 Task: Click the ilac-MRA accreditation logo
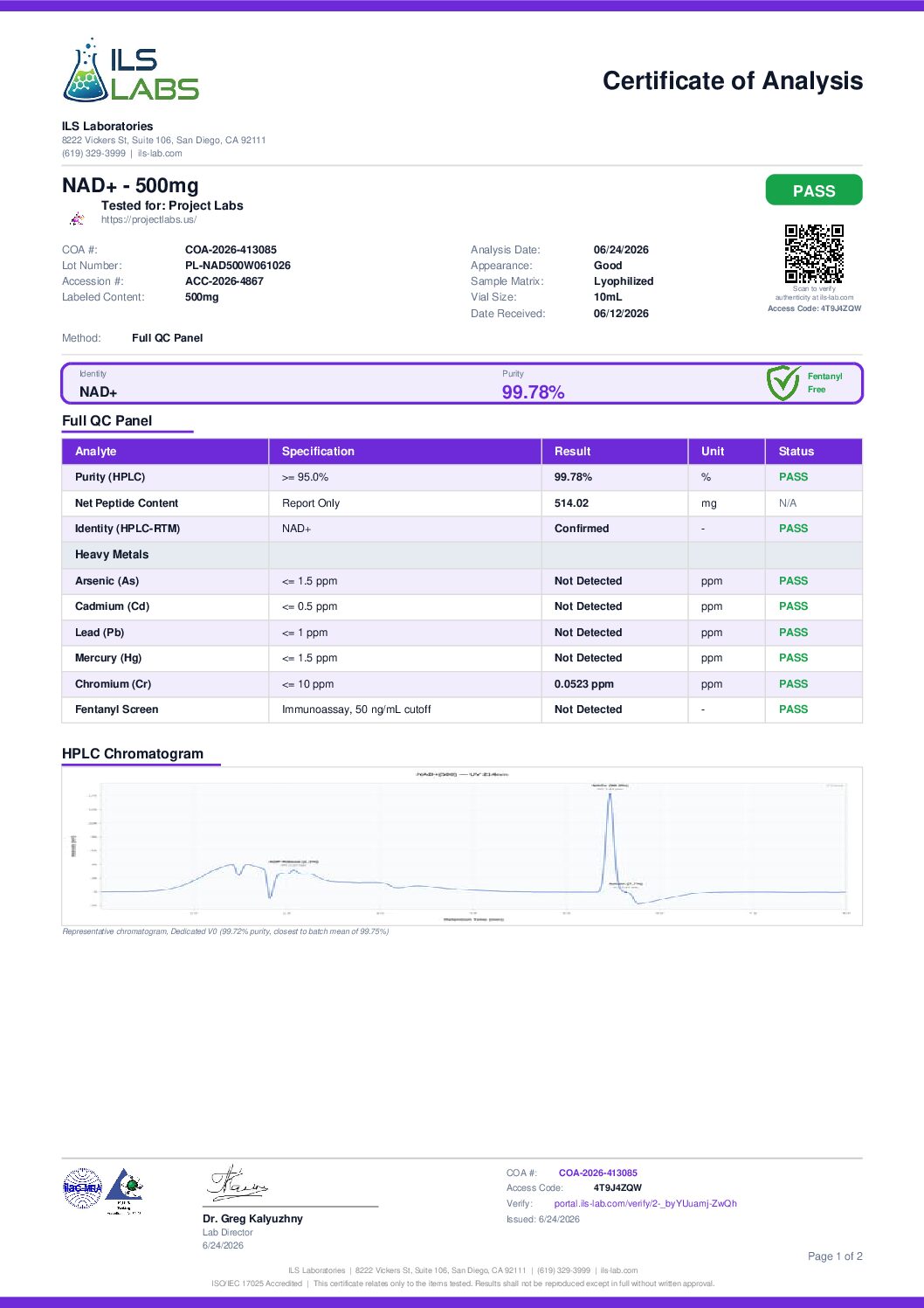click(83, 1188)
